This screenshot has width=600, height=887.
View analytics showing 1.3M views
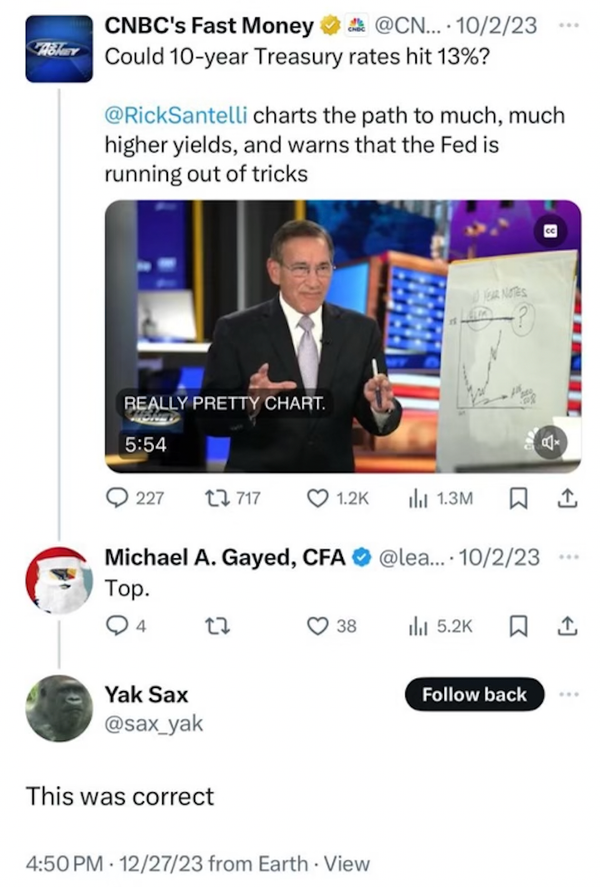tap(441, 498)
